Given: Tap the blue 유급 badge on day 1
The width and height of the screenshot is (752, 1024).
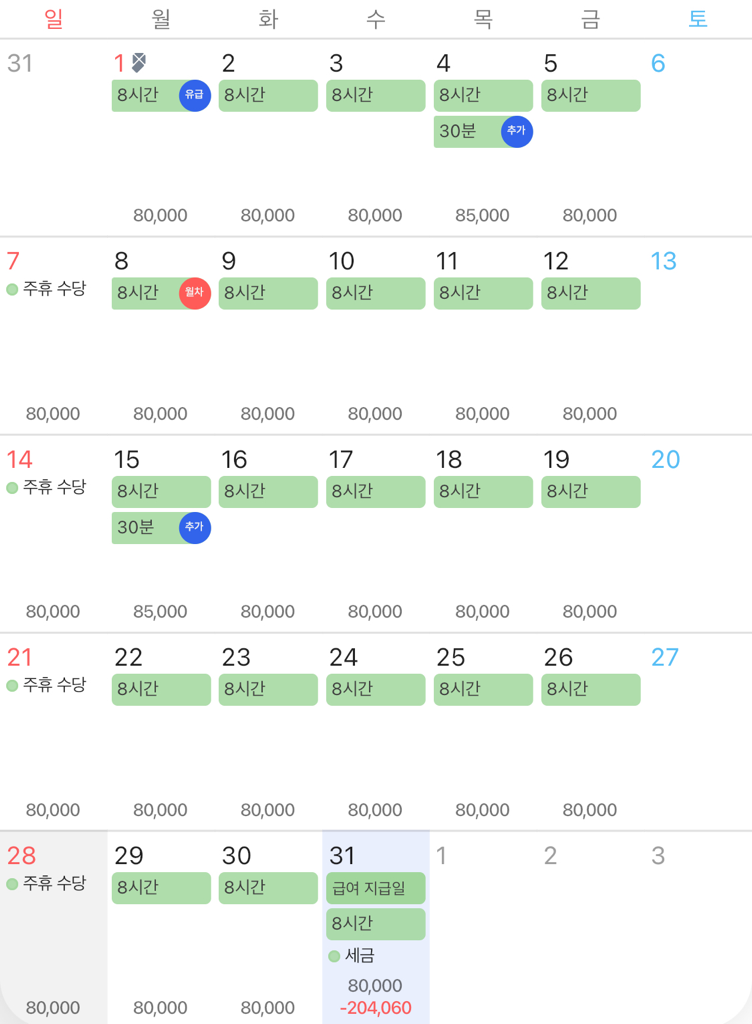Looking at the screenshot, I should [x=195, y=96].
